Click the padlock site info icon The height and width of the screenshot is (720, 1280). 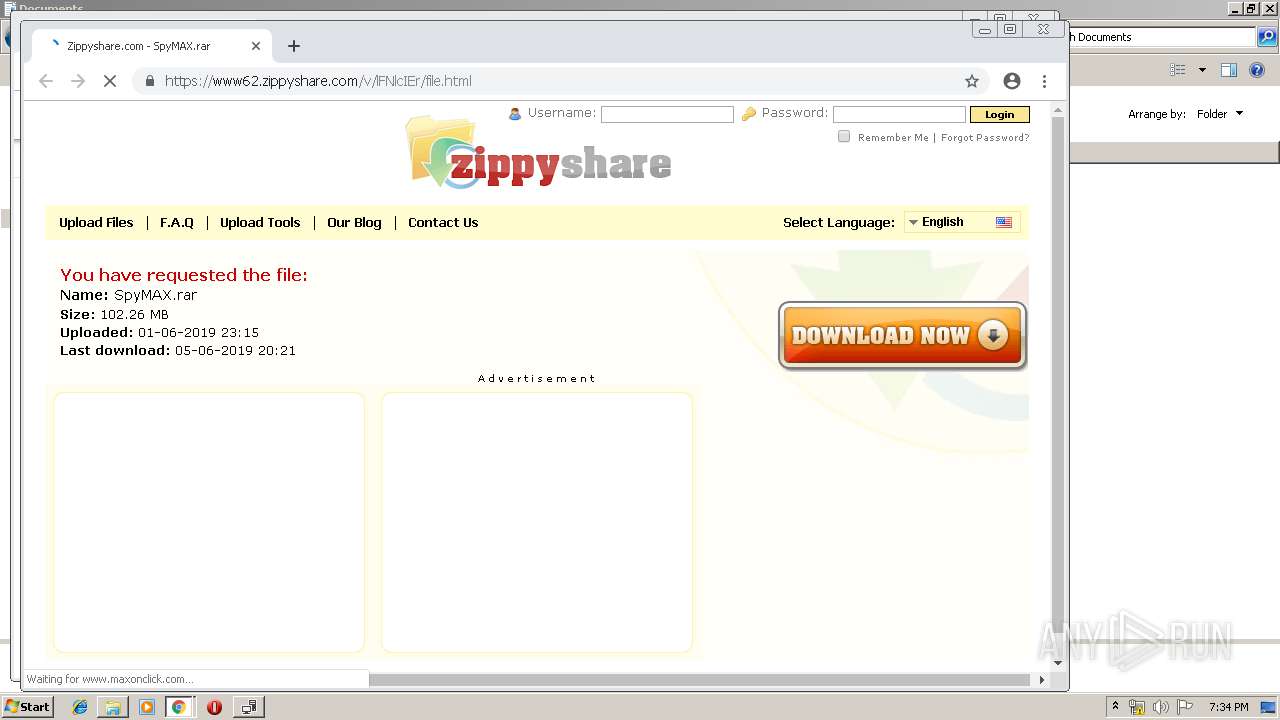(x=150, y=81)
